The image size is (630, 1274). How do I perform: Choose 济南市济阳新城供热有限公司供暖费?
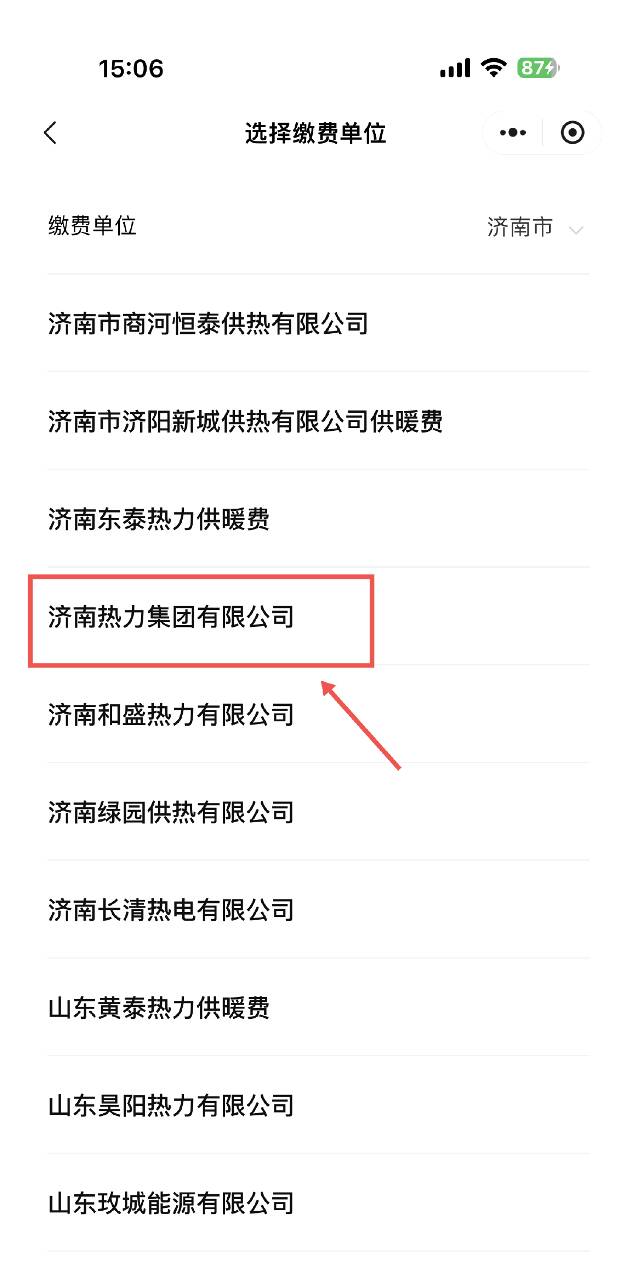[319, 421]
